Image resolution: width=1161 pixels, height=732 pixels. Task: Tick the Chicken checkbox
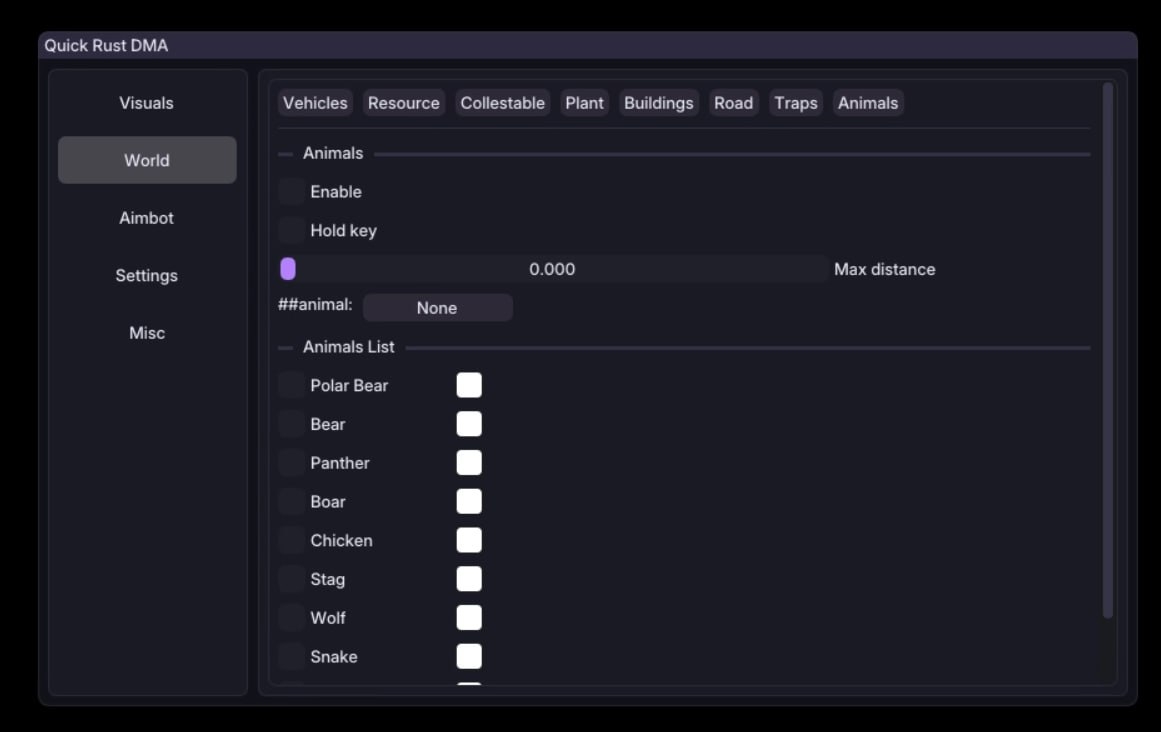pyautogui.click(x=291, y=541)
